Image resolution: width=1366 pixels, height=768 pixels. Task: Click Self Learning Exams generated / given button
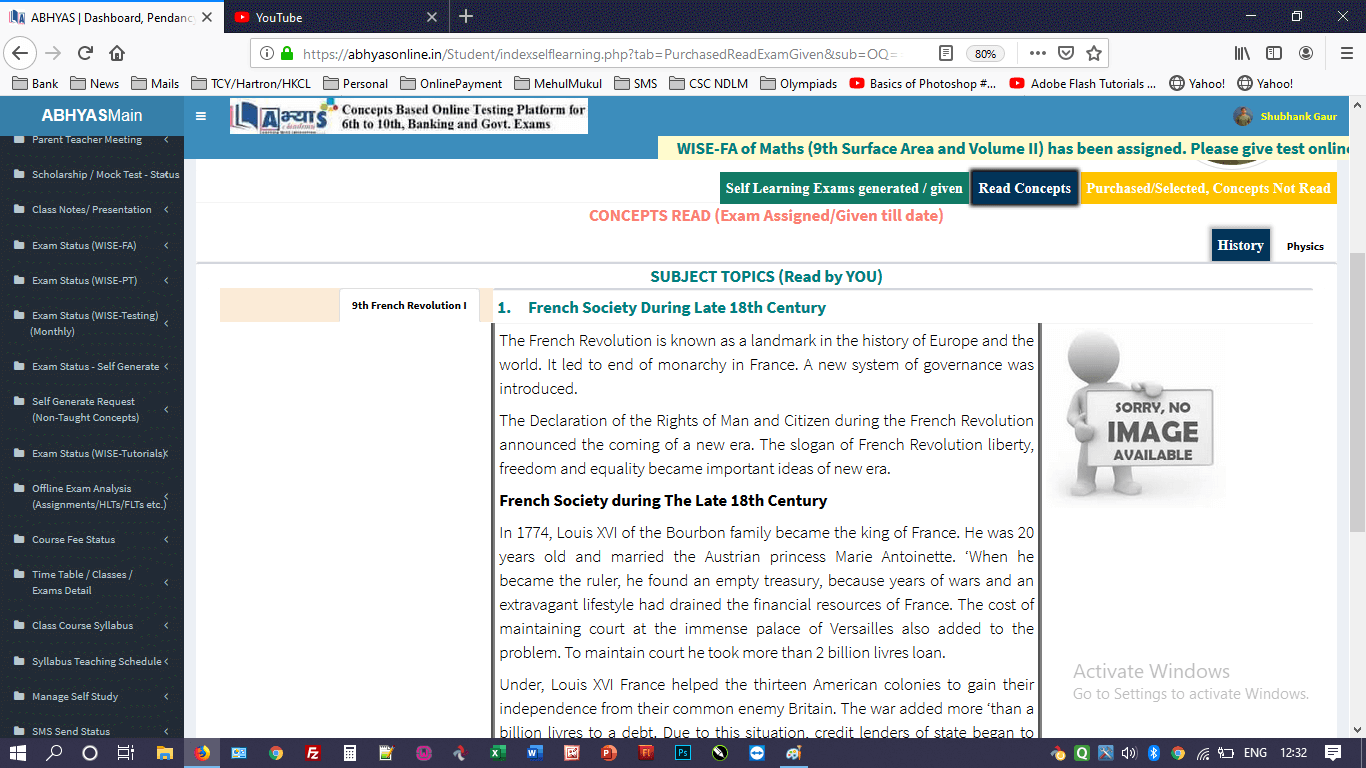point(844,188)
